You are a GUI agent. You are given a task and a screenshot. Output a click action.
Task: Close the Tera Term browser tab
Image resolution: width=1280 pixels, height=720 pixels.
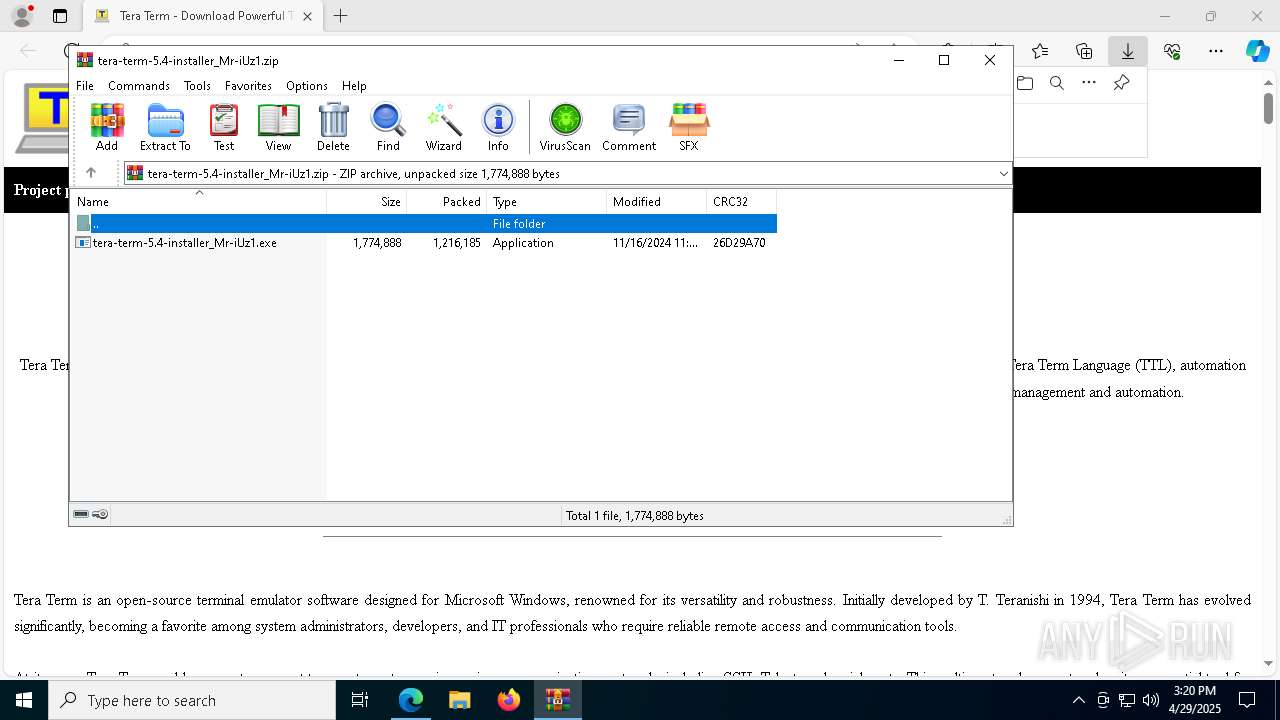point(307,16)
